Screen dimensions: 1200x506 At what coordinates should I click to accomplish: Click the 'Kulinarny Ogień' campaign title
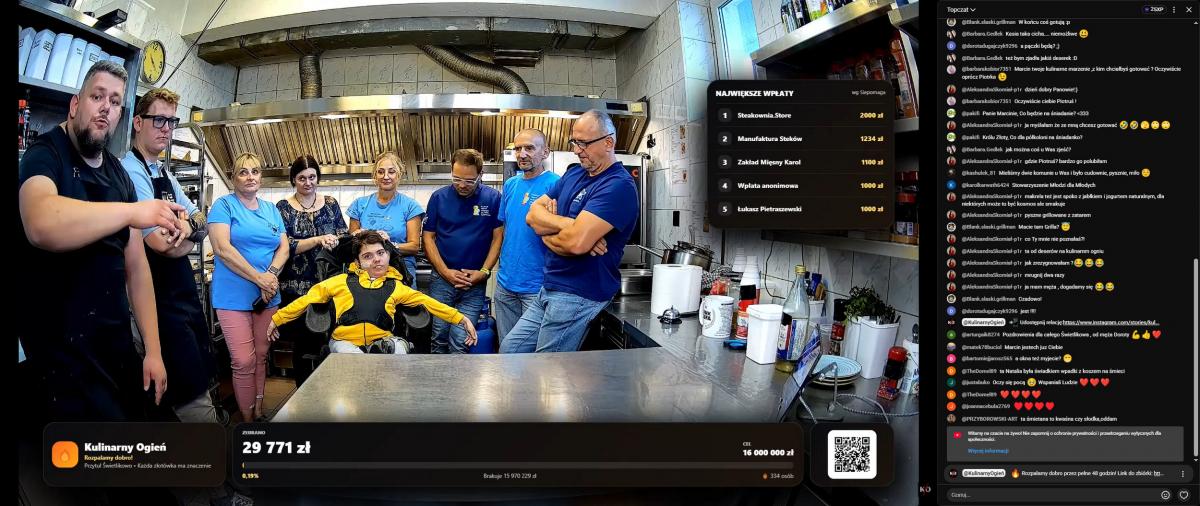click(x=125, y=447)
